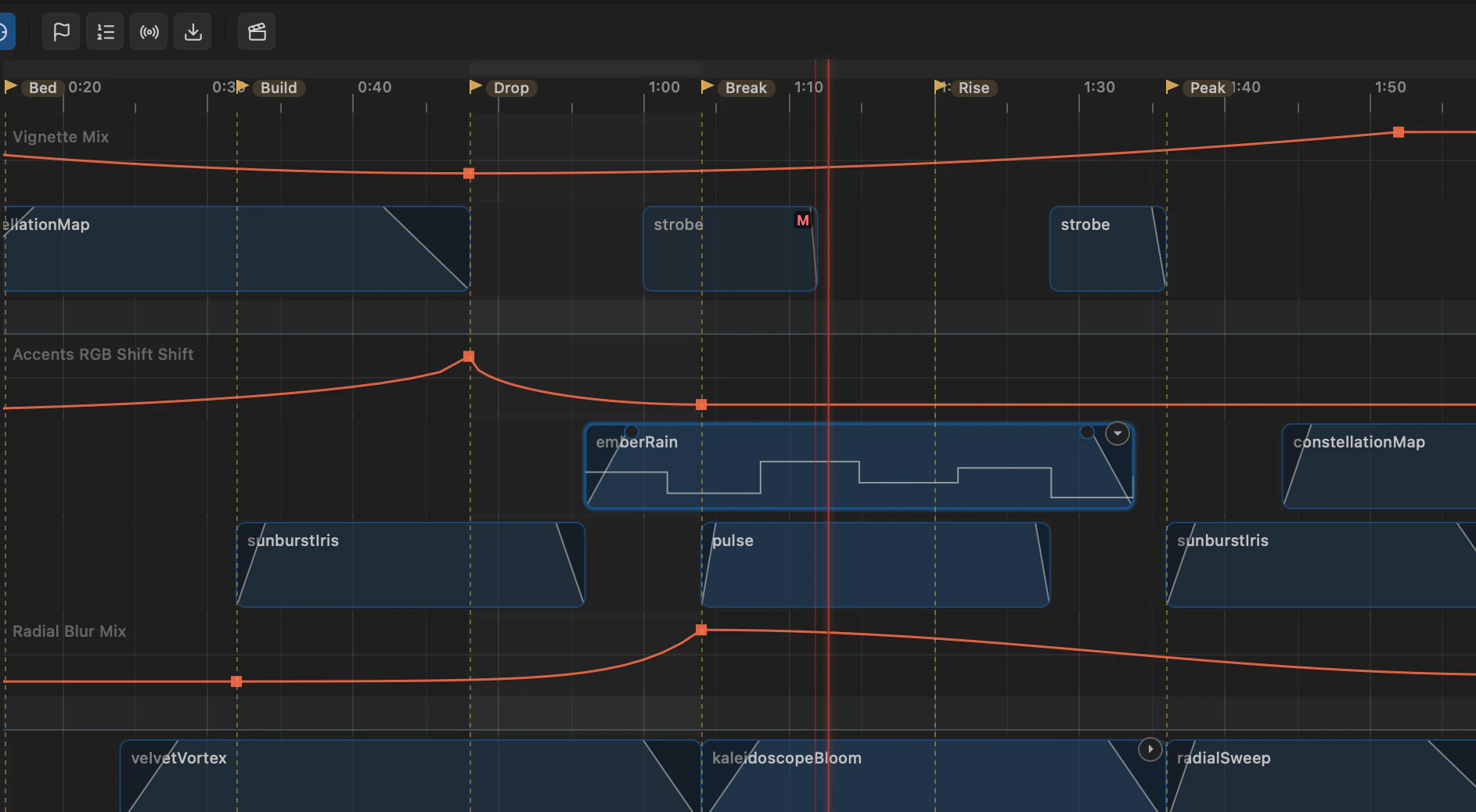Click the Accents RGB Shift Shift lane label
Screen dimensions: 1476x812
(x=103, y=354)
